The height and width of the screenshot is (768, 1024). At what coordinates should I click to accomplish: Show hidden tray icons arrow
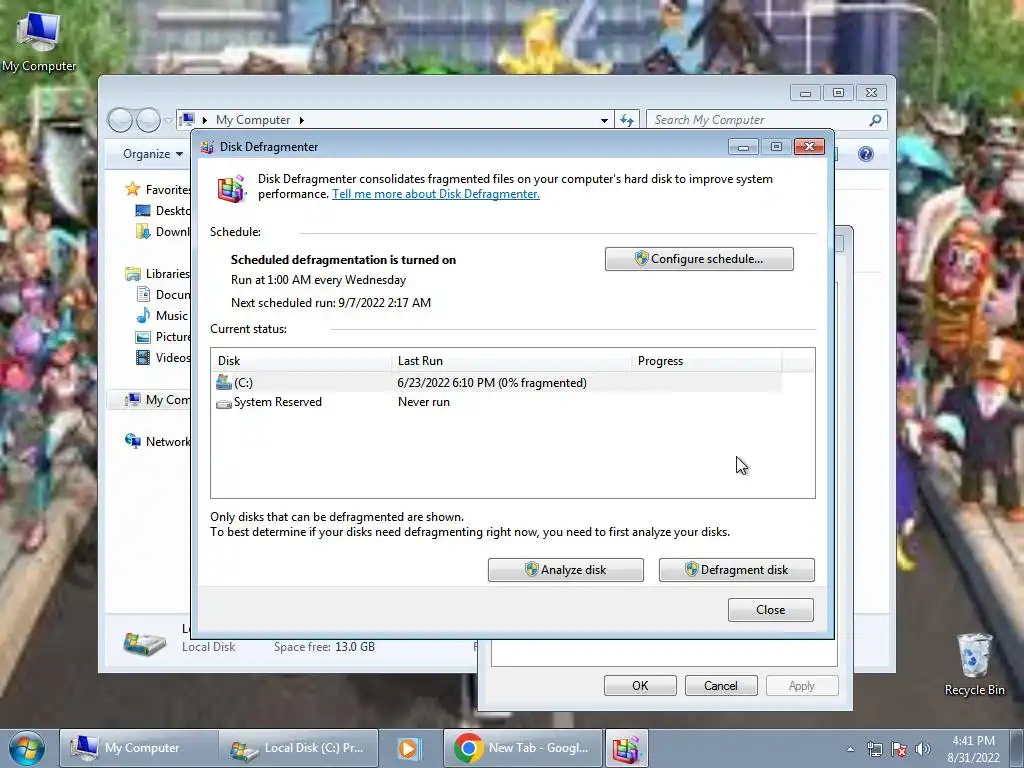(850, 749)
